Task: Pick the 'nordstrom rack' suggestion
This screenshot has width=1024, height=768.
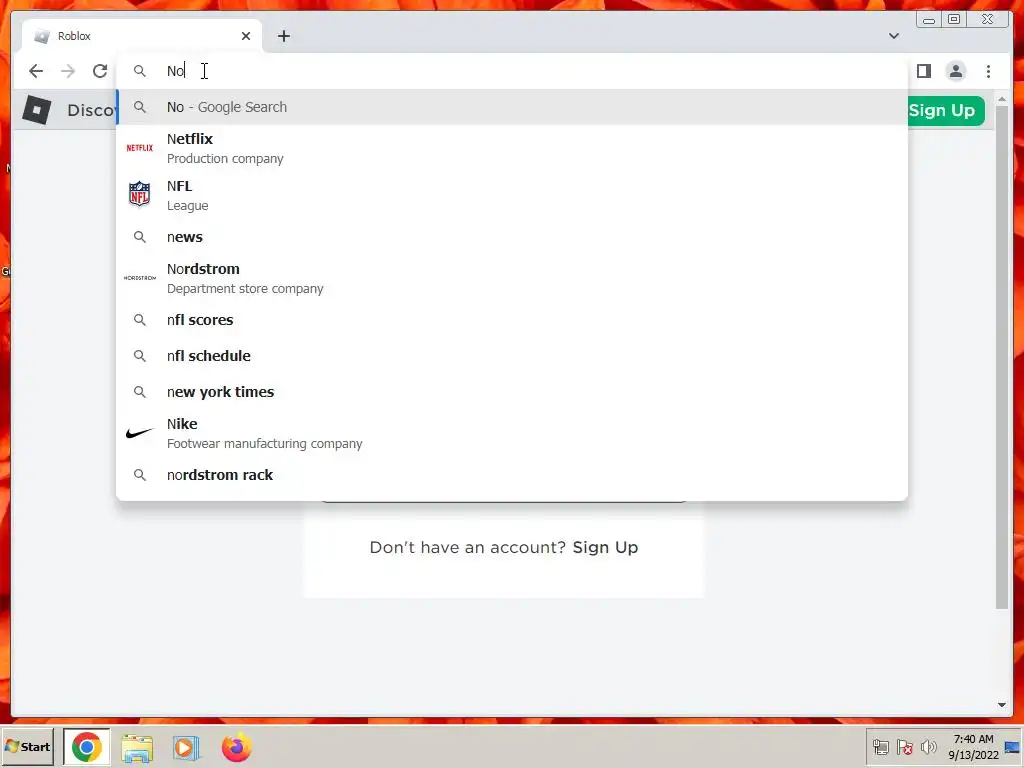Action: click(512, 475)
